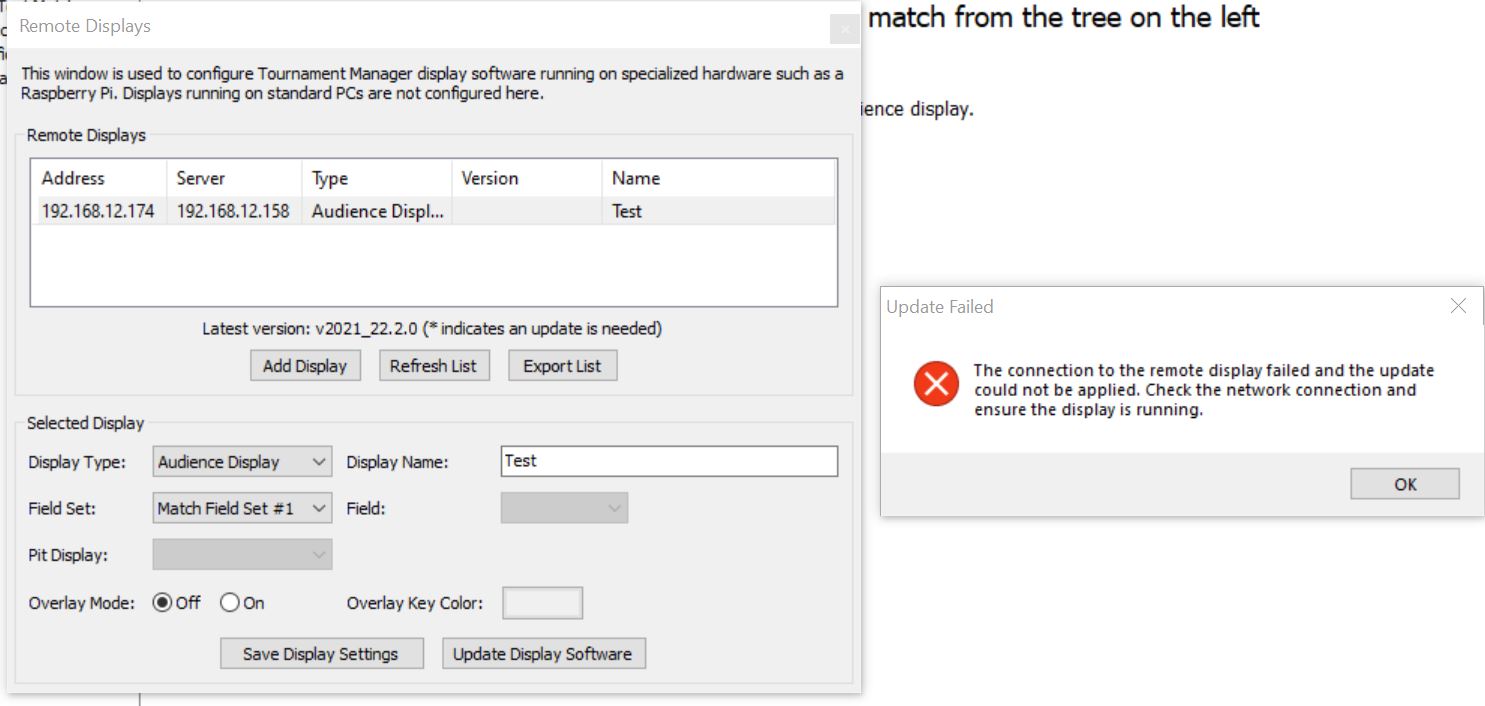The height and width of the screenshot is (706, 1485).
Task: Click the Display Name text field
Action: 669,461
